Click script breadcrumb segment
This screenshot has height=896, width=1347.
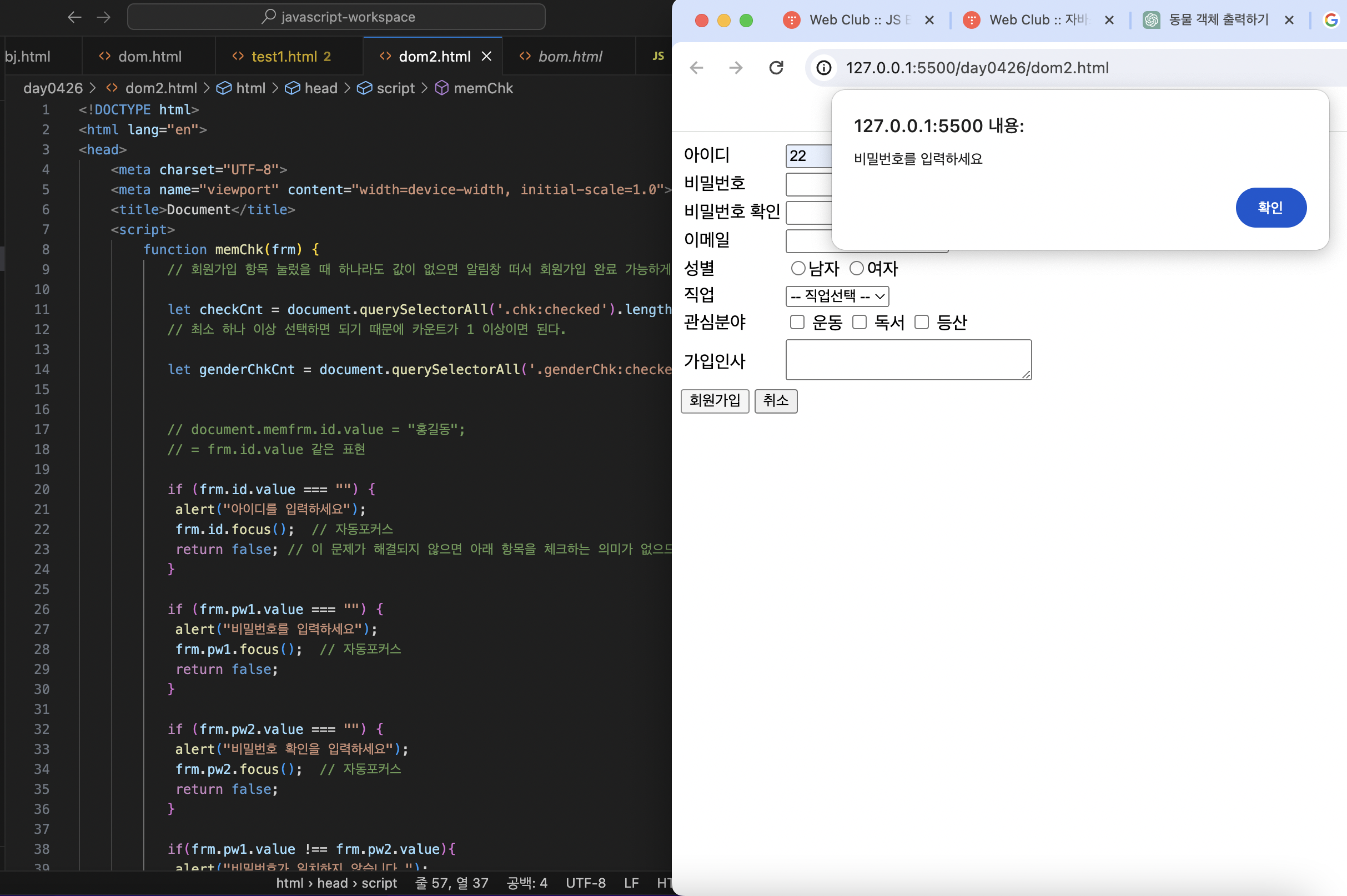click(x=395, y=88)
